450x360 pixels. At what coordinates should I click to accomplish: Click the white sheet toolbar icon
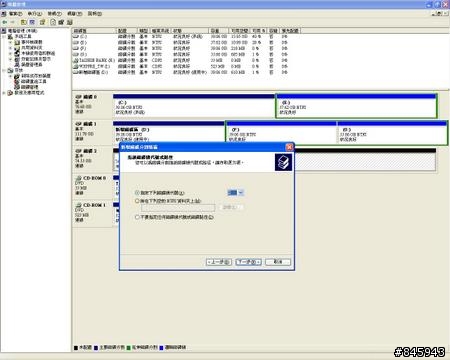53,22
